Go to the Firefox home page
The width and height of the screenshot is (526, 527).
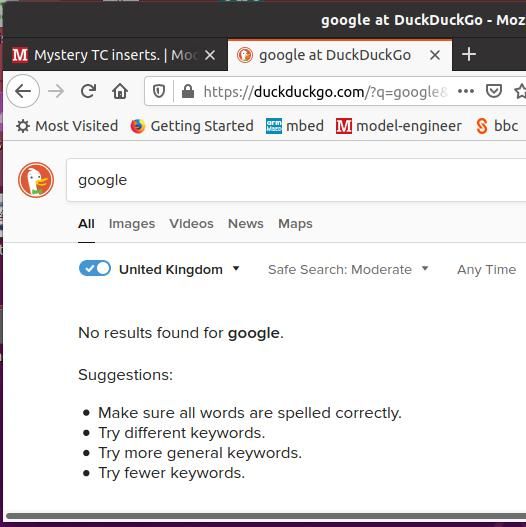click(120, 91)
